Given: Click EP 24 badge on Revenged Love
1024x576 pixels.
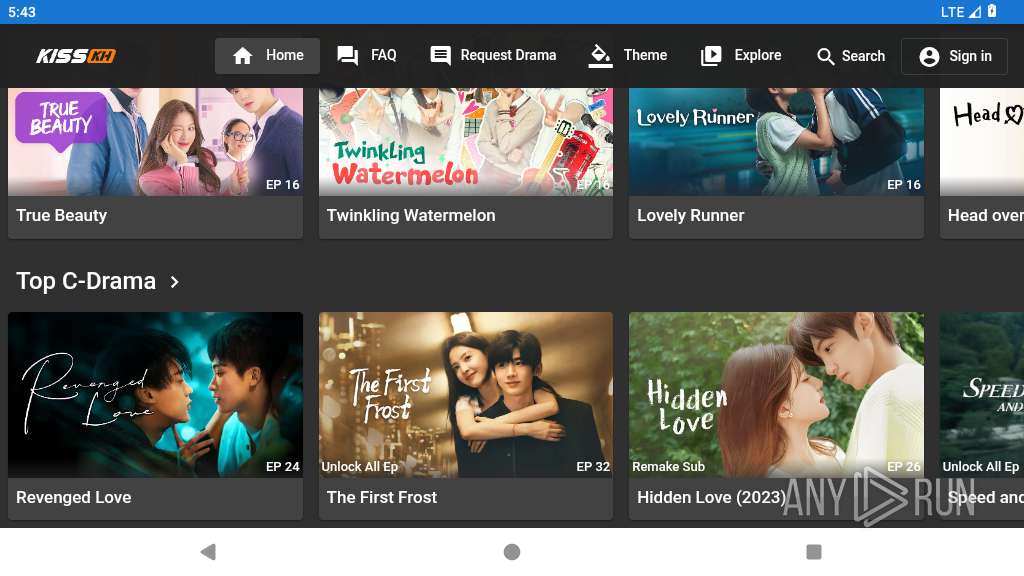Looking at the screenshot, I should 283,467.
